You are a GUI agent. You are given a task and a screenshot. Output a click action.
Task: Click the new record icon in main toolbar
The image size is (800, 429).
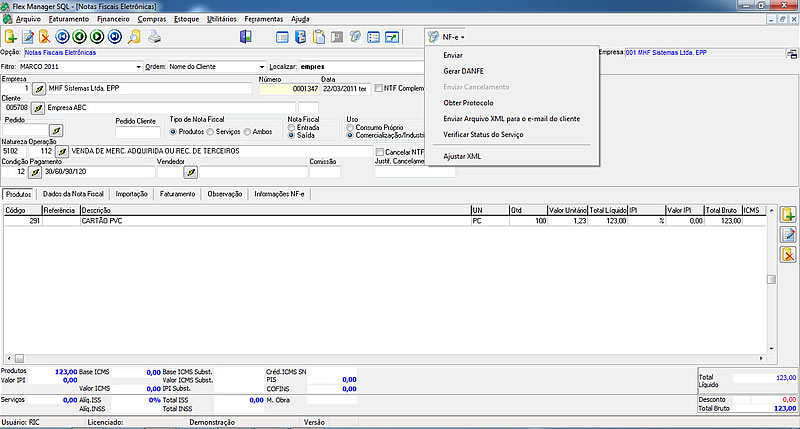pos(11,37)
